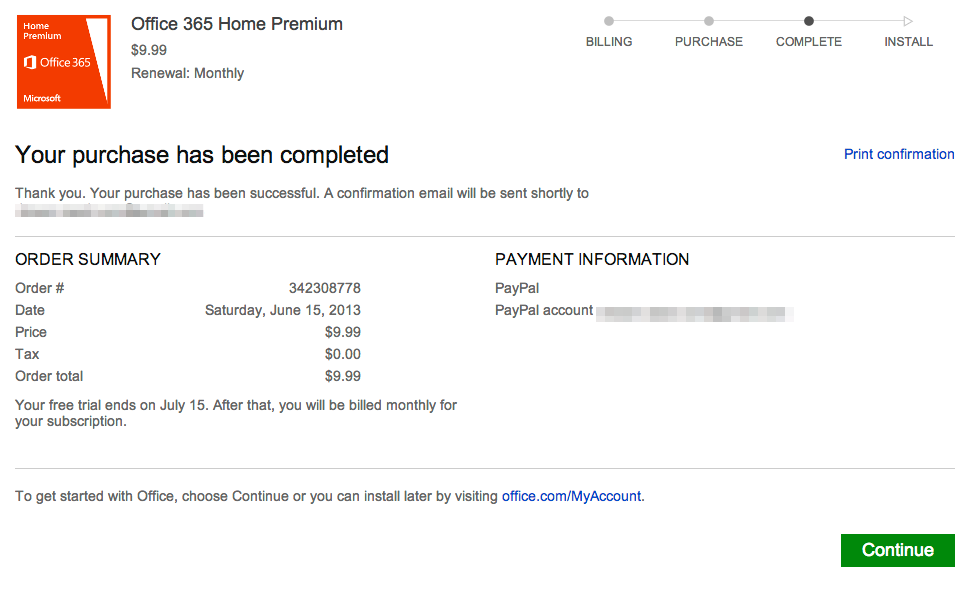
Task: Click the Purchase step dot
Action: pos(709,21)
